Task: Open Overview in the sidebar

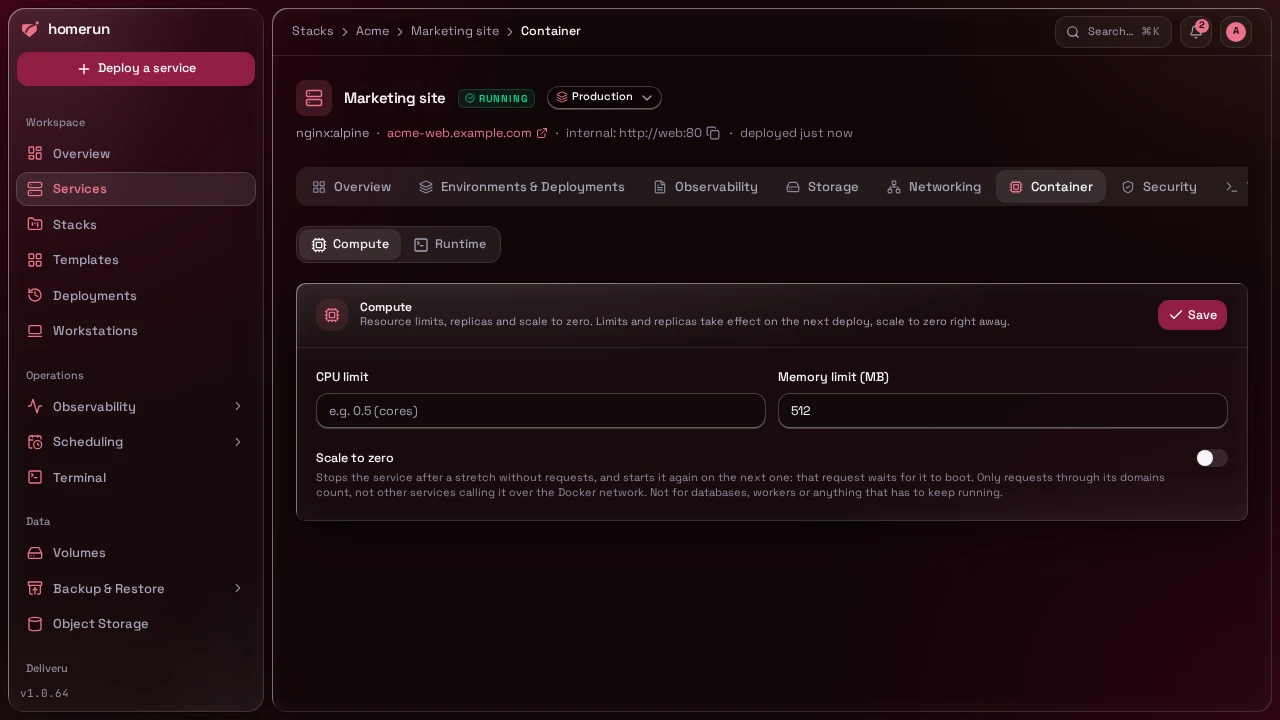Action: point(136,154)
